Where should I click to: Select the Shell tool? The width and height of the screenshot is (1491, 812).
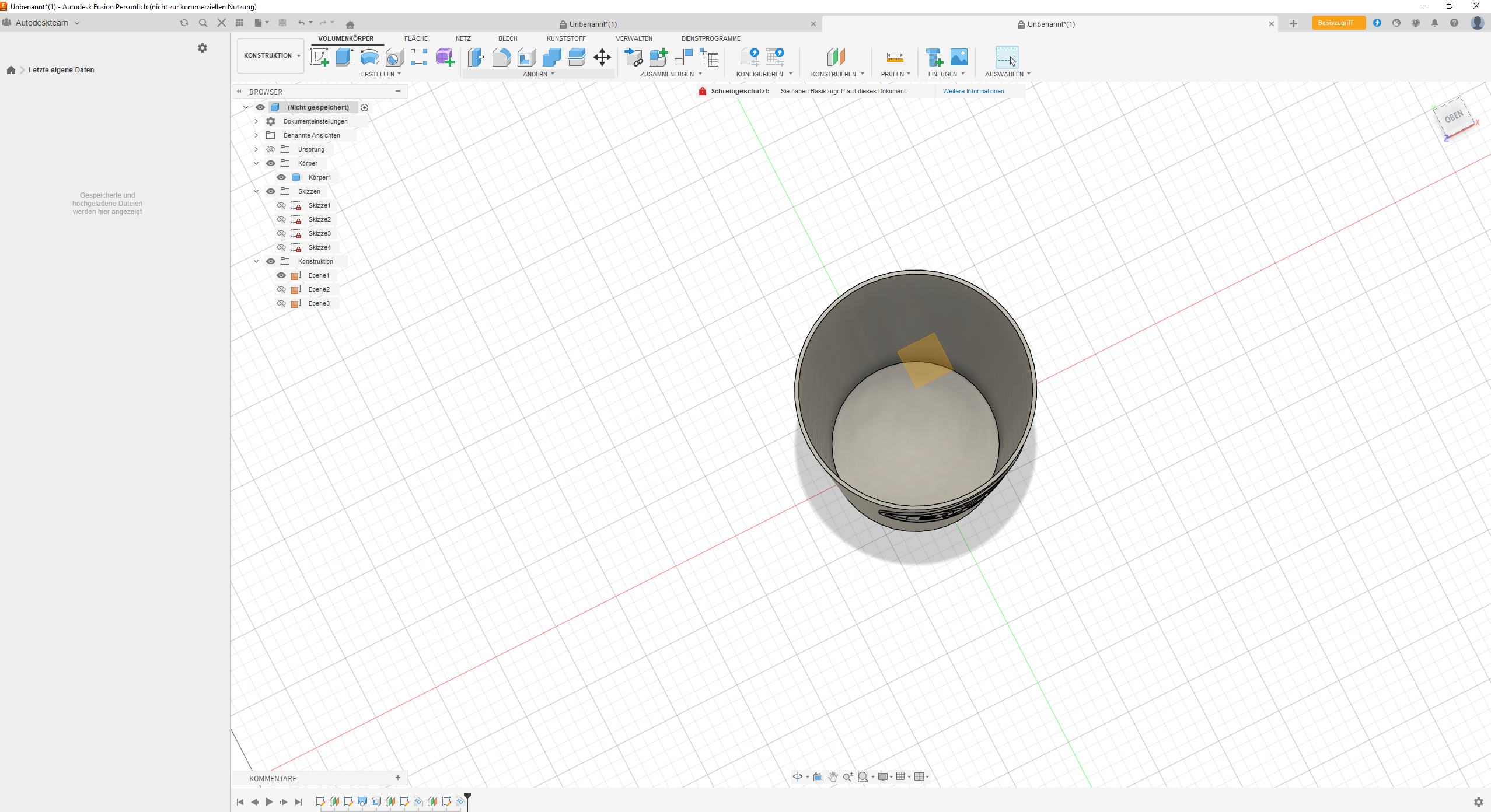tap(527, 57)
